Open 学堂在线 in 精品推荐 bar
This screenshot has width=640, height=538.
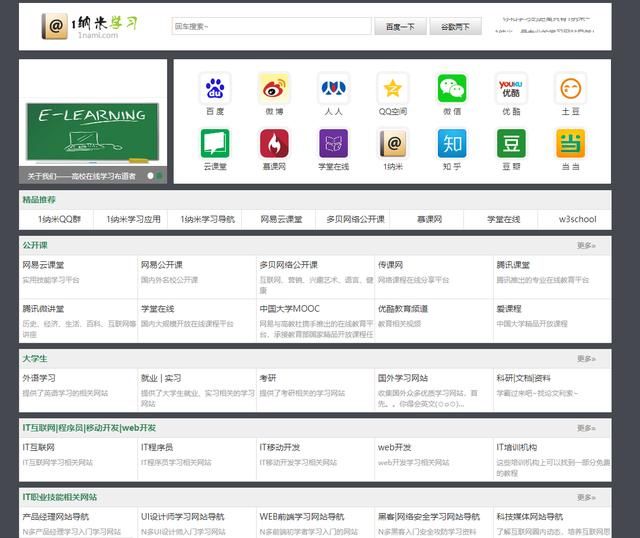coord(503,219)
